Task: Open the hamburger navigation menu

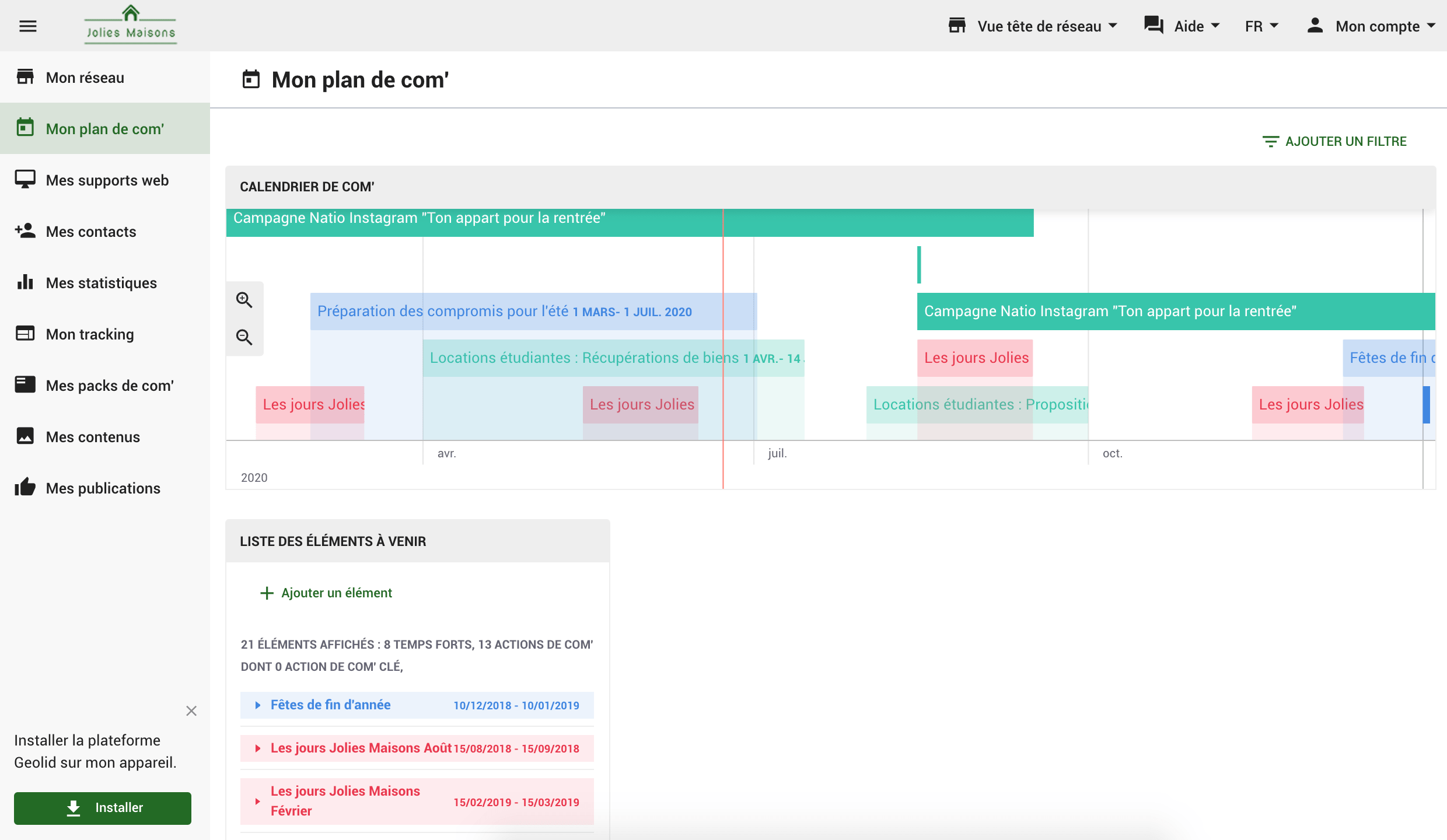Action: click(27, 26)
